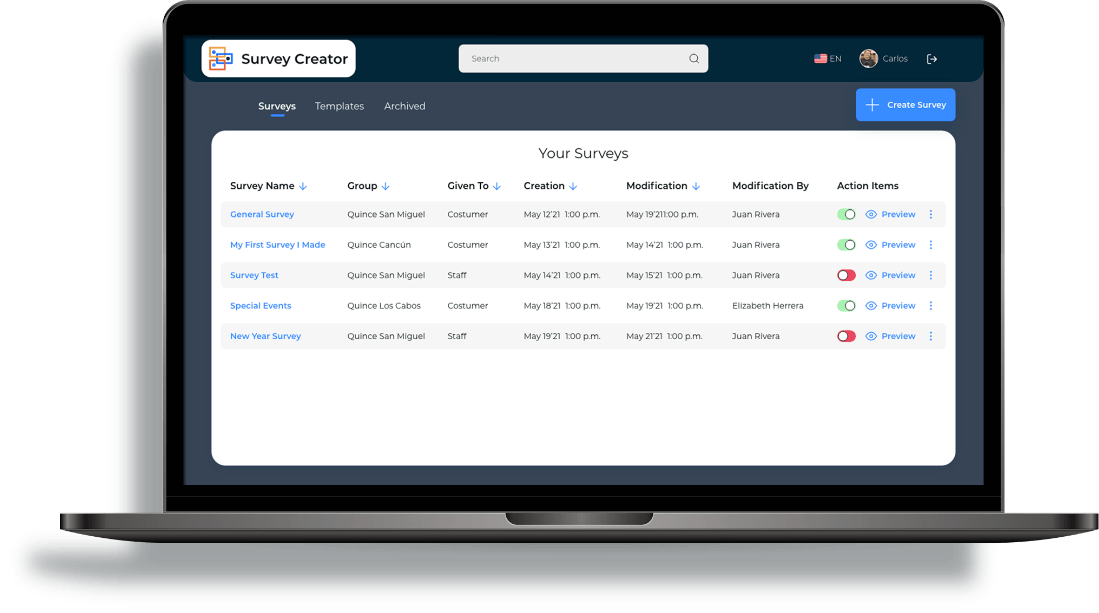Toggle Special Events survey off
The image size is (1099, 613).
845,305
